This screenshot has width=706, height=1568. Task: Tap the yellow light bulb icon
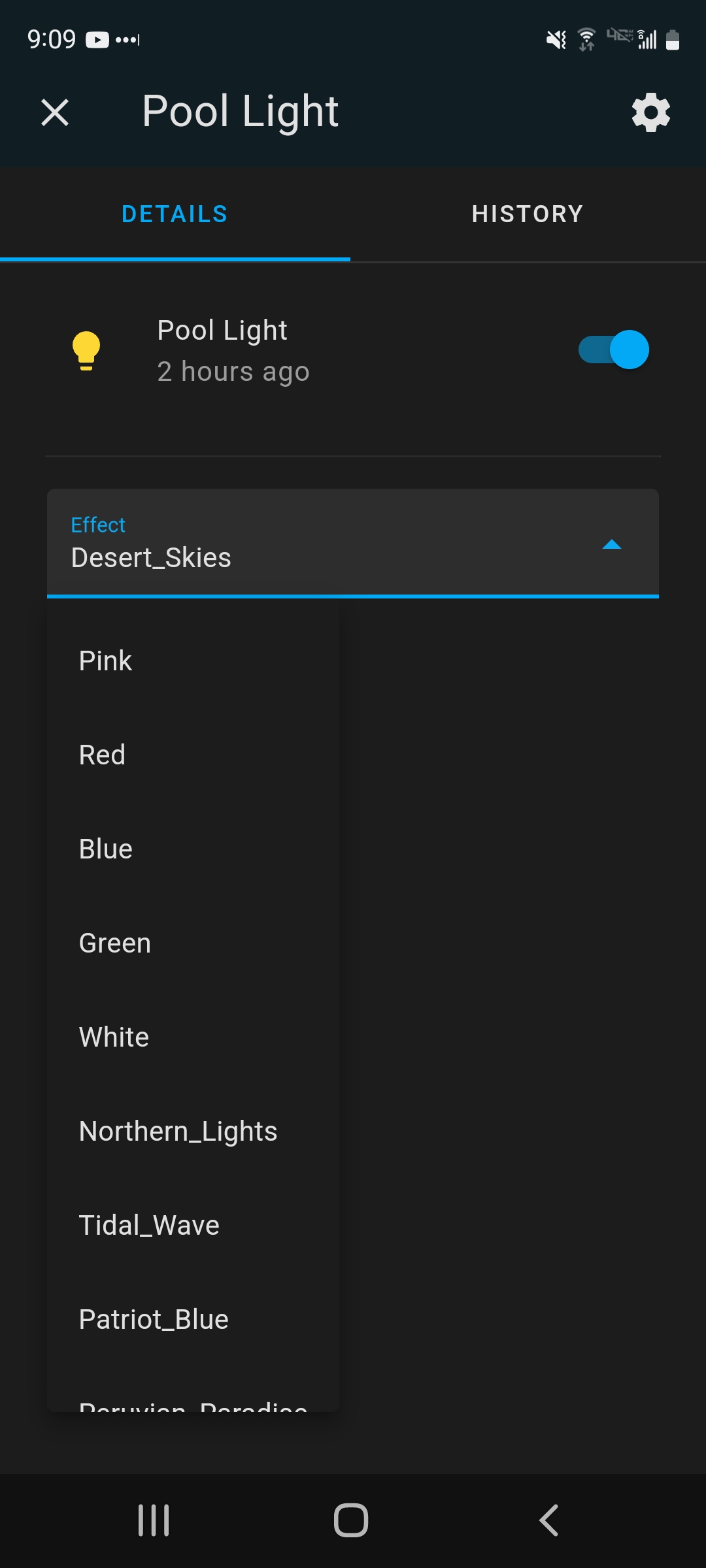pos(86,350)
